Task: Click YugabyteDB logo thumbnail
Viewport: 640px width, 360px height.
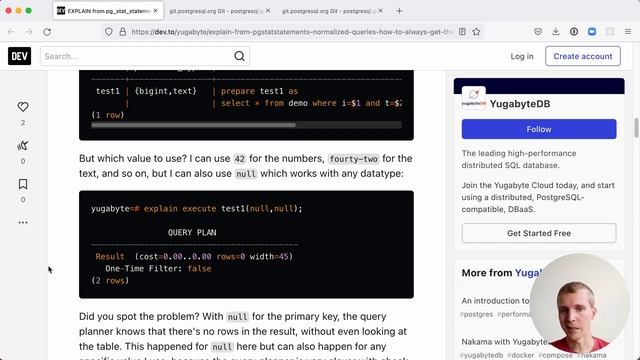Action: pyautogui.click(x=473, y=98)
